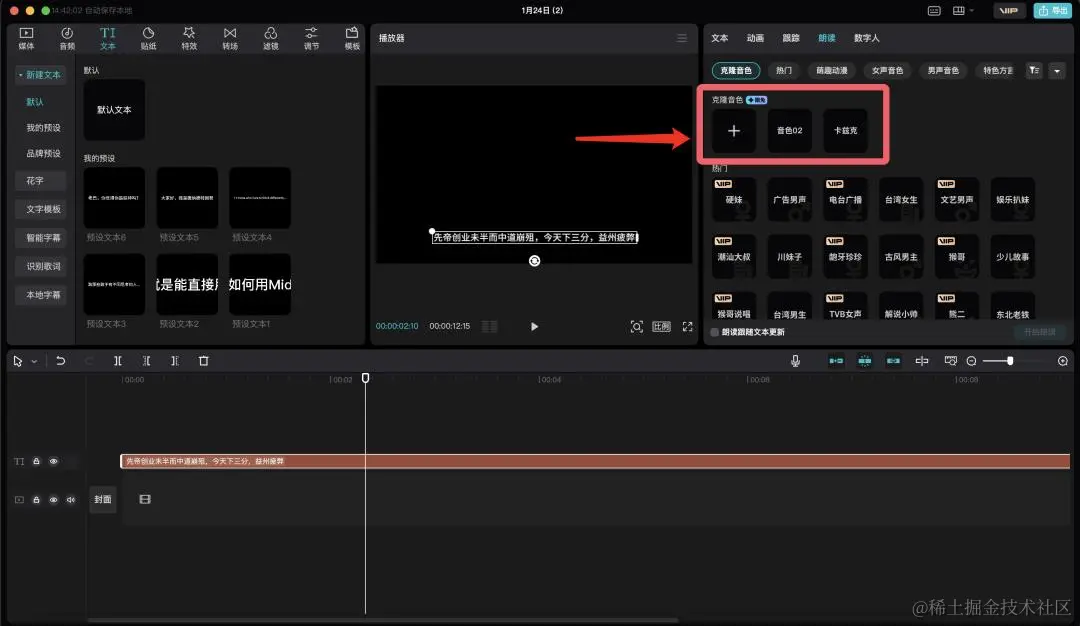
Task: Click the 导出 export button
Action: pyautogui.click(x=1052, y=10)
